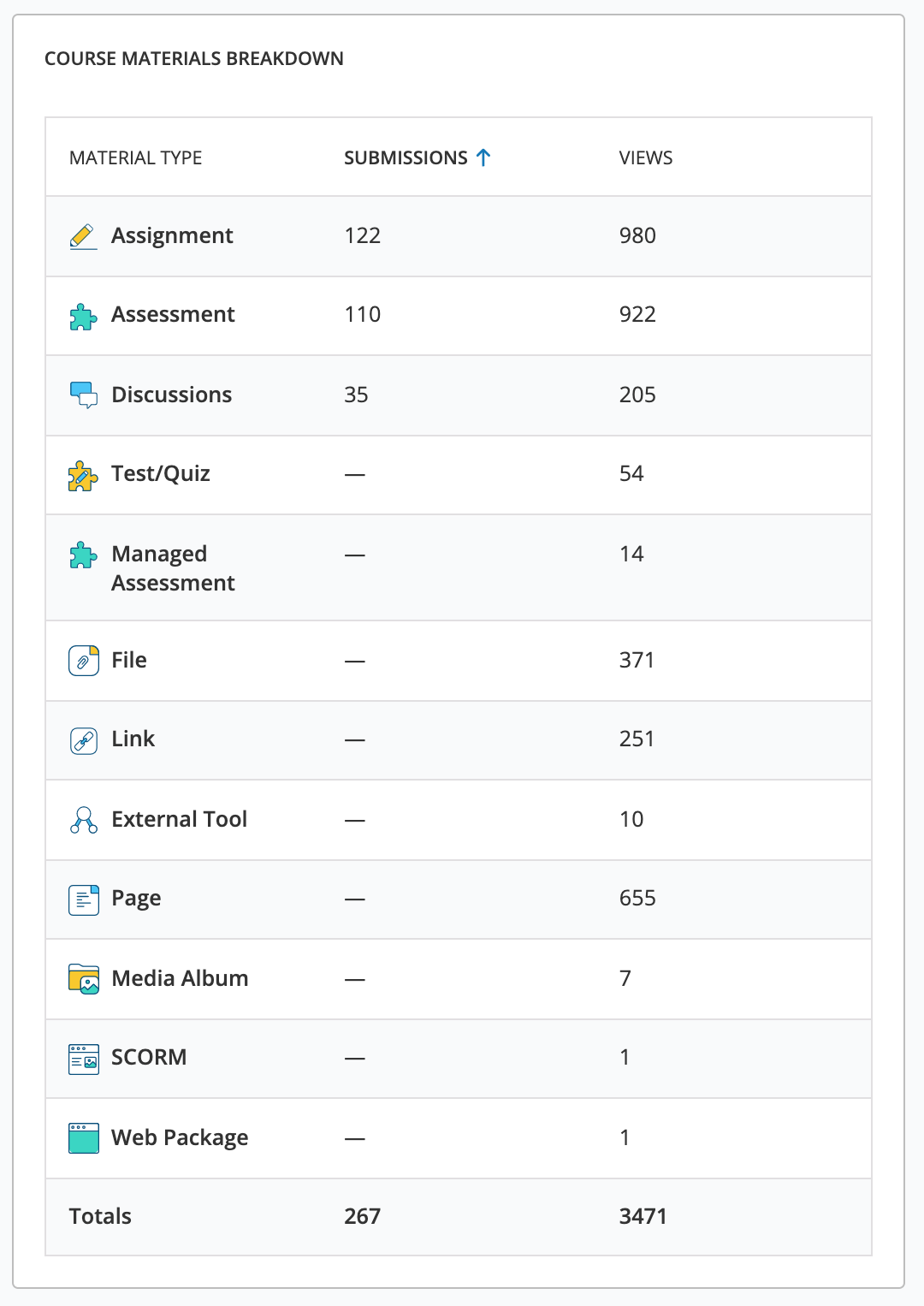Sort by Material Type column header

click(x=135, y=158)
